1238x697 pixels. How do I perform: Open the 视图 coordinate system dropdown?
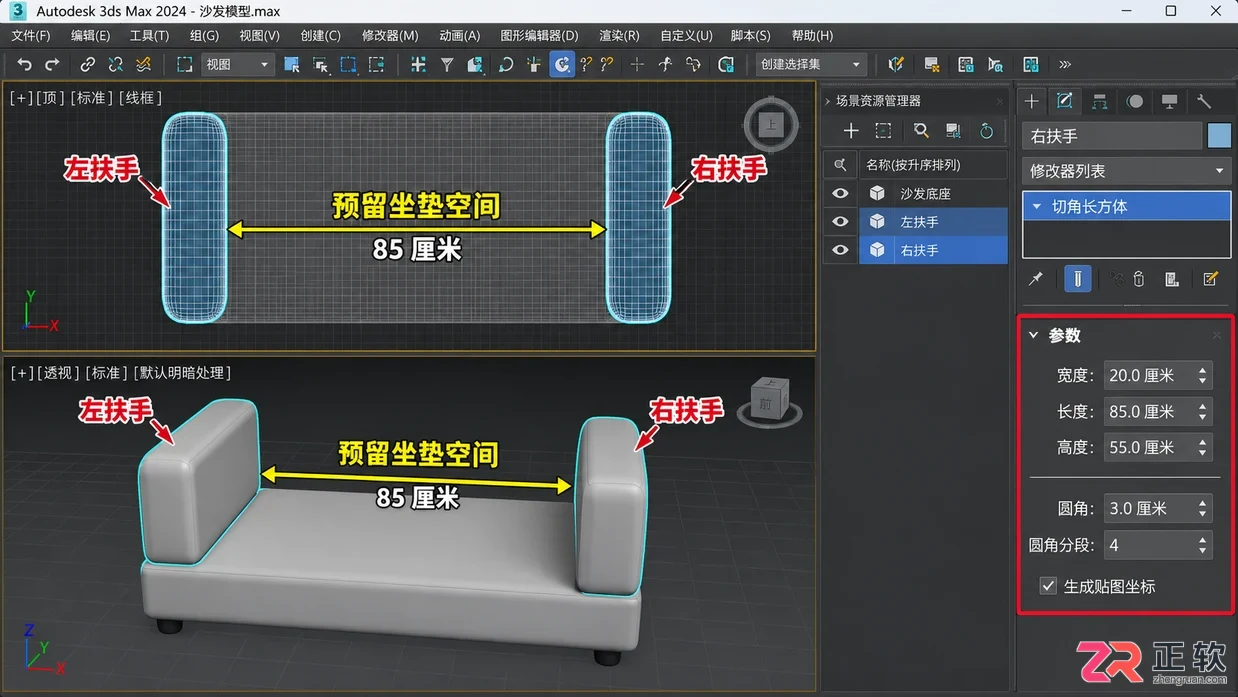point(237,64)
